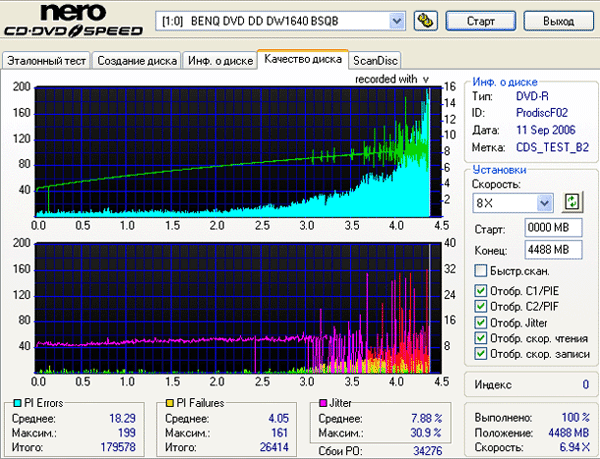Open the ScanDisc tab

(x=375, y=61)
